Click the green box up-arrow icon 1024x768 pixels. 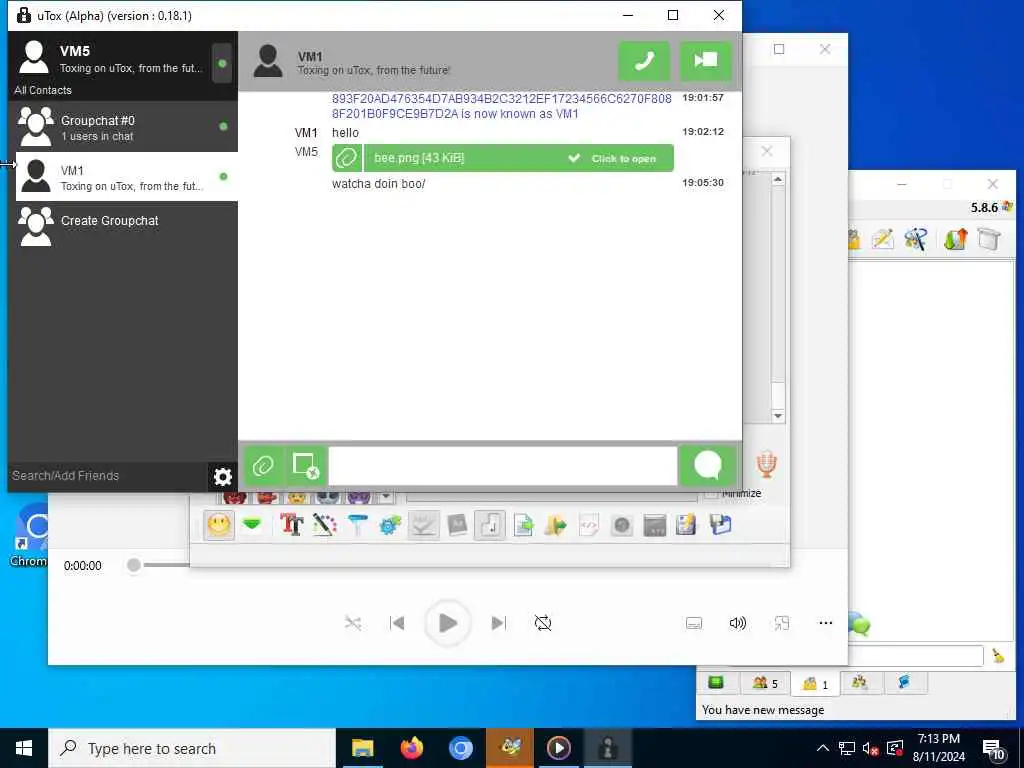[955, 239]
